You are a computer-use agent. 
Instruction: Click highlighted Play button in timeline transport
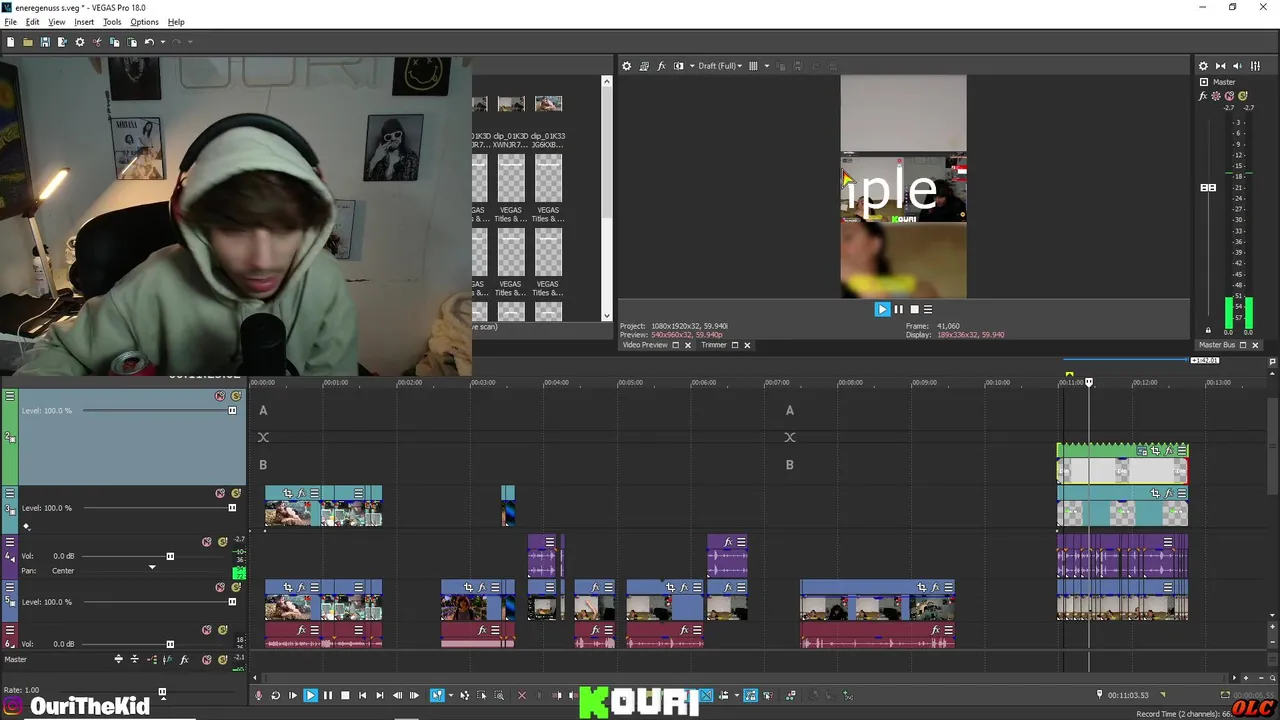[x=310, y=695]
